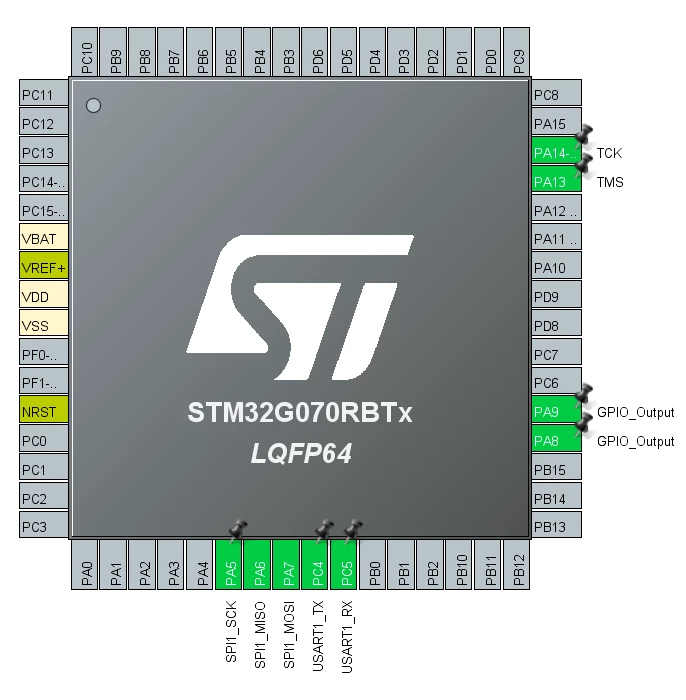Select pin PD9 on right side
Viewport: 686px width, 700px height.
pyautogui.click(x=556, y=296)
